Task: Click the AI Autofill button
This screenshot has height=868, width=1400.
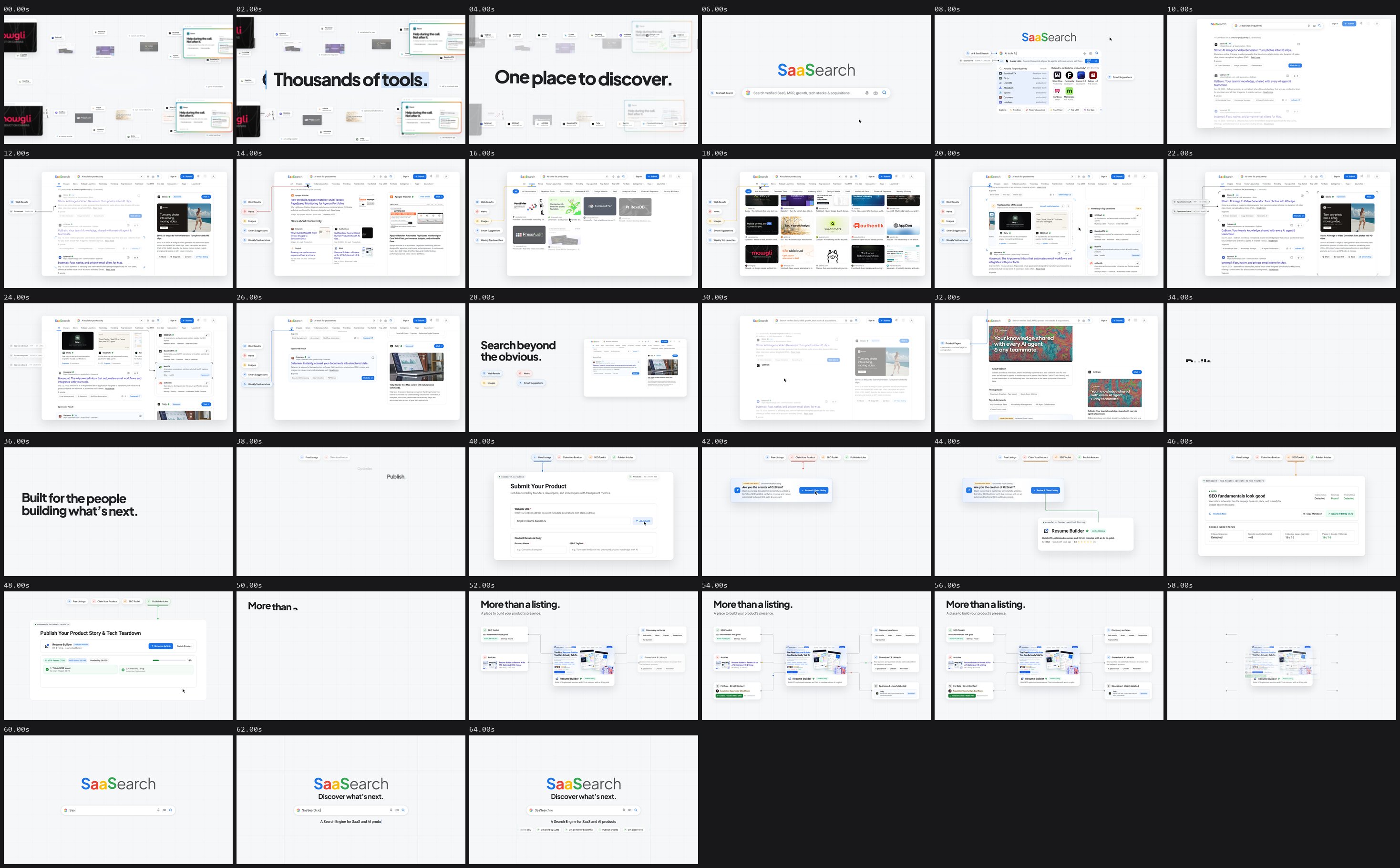Action: [643, 521]
